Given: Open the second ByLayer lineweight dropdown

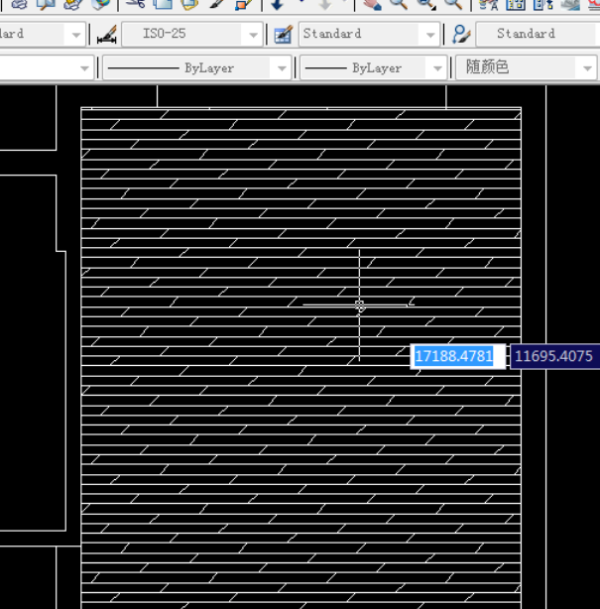Looking at the screenshot, I should point(436,69).
